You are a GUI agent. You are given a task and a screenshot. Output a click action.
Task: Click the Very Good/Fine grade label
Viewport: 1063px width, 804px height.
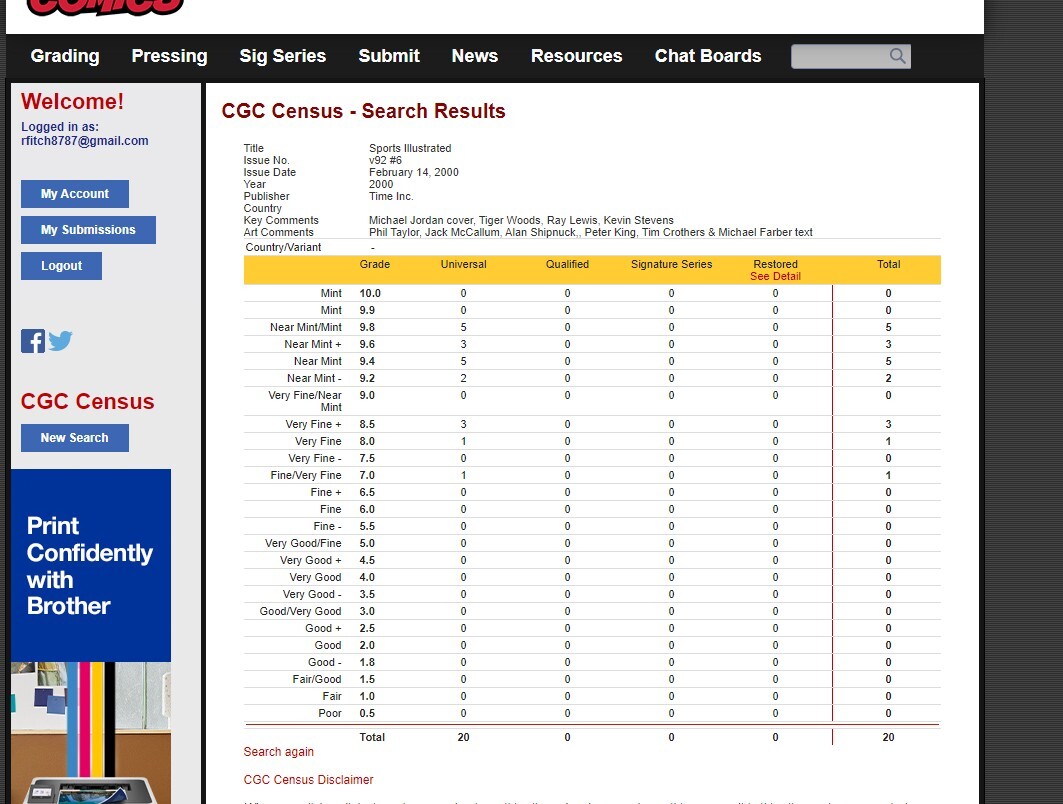click(303, 543)
